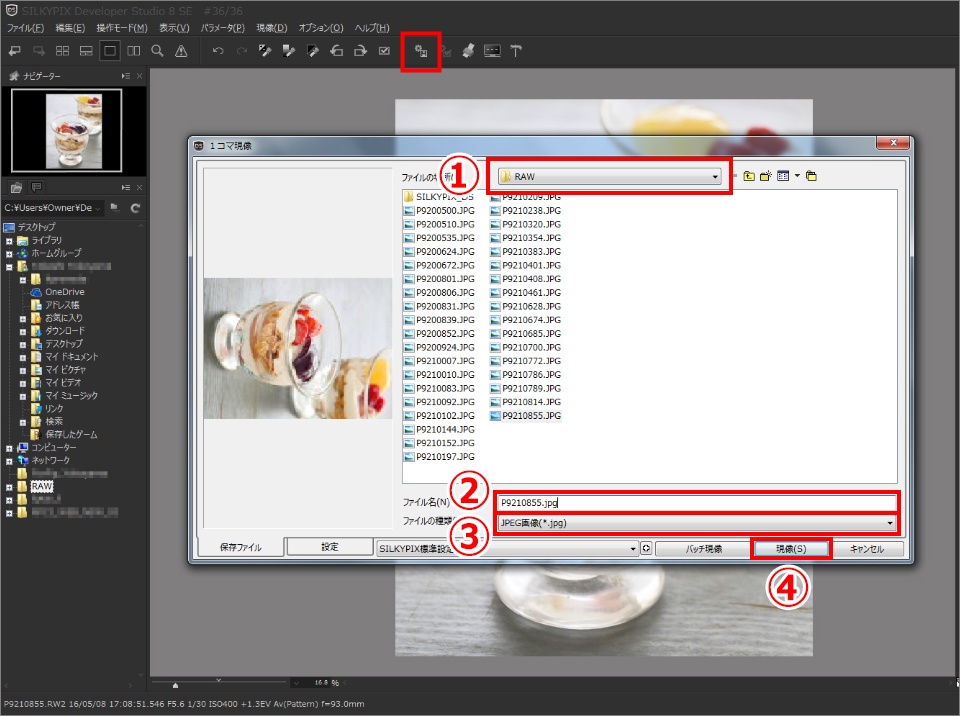Click the rotate left icon in toolbar

pyautogui.click(x=337, y=50)
